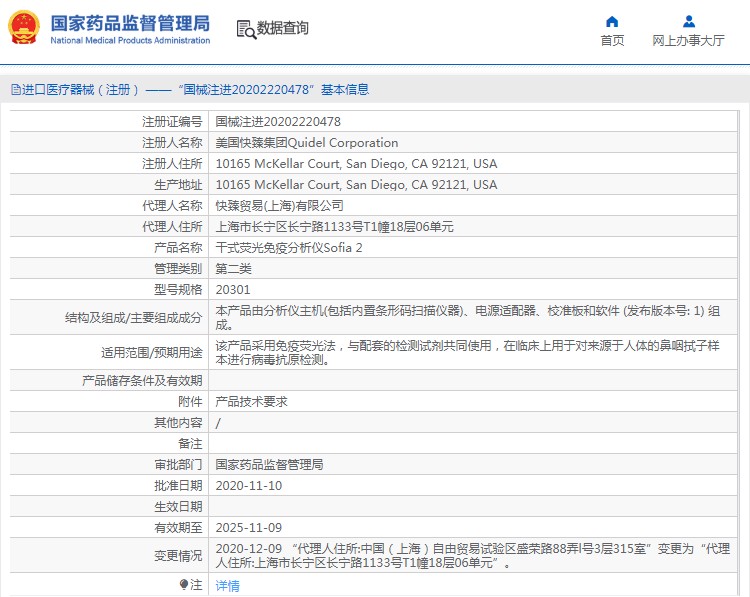The height and width of the screenshot is (597, 750).
Task: Click the address in 注册人住所 row
Action: [x=356, y=164]
